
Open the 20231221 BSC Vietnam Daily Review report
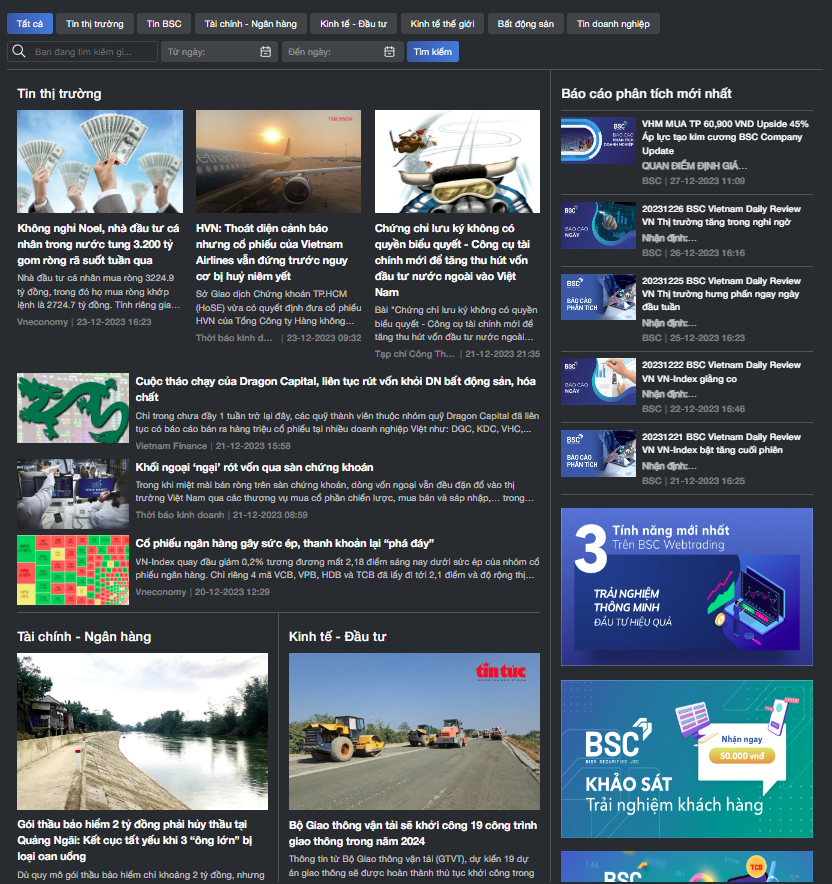[721, 443]
